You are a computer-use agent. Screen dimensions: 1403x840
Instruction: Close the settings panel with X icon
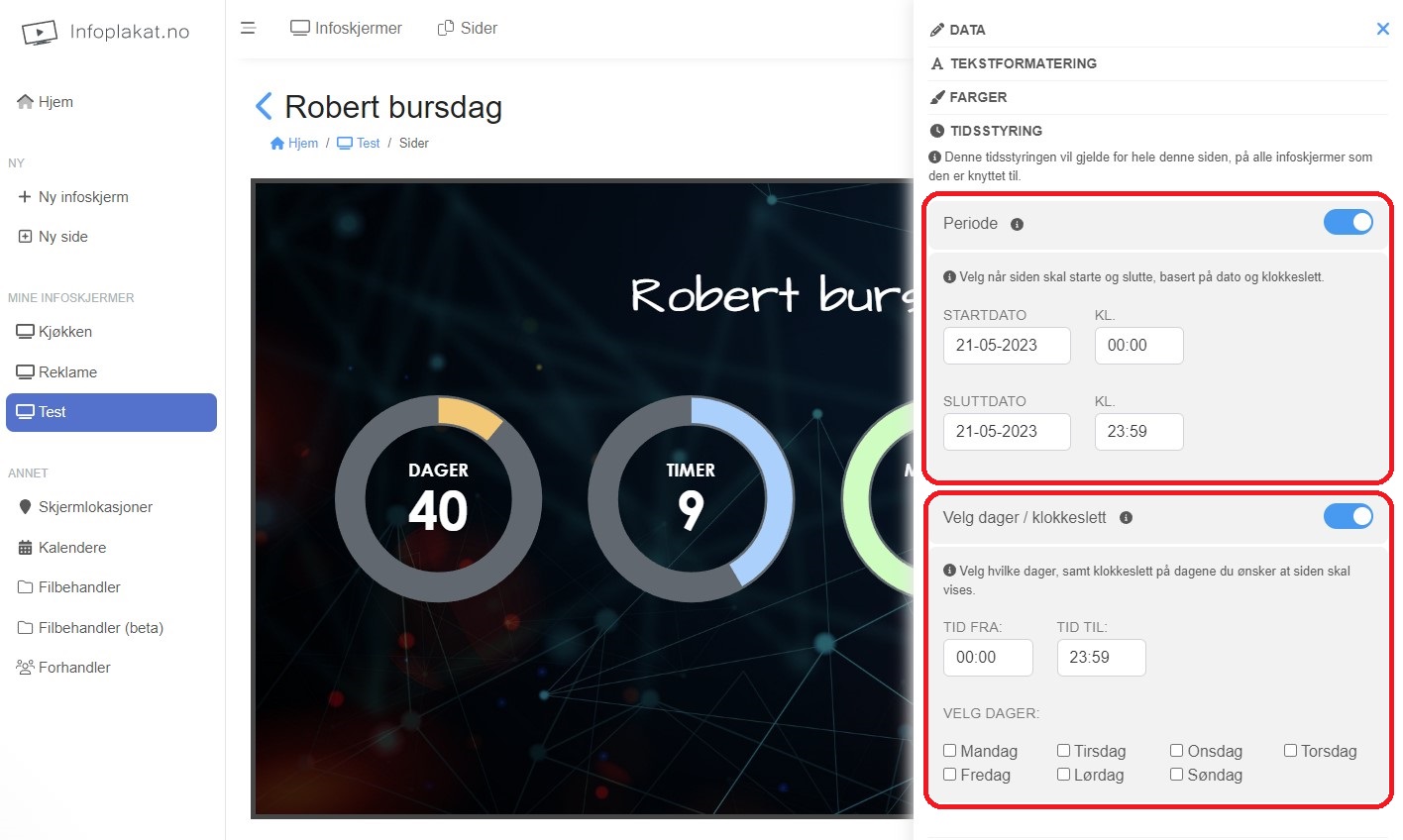click(x=1383, y=29)
